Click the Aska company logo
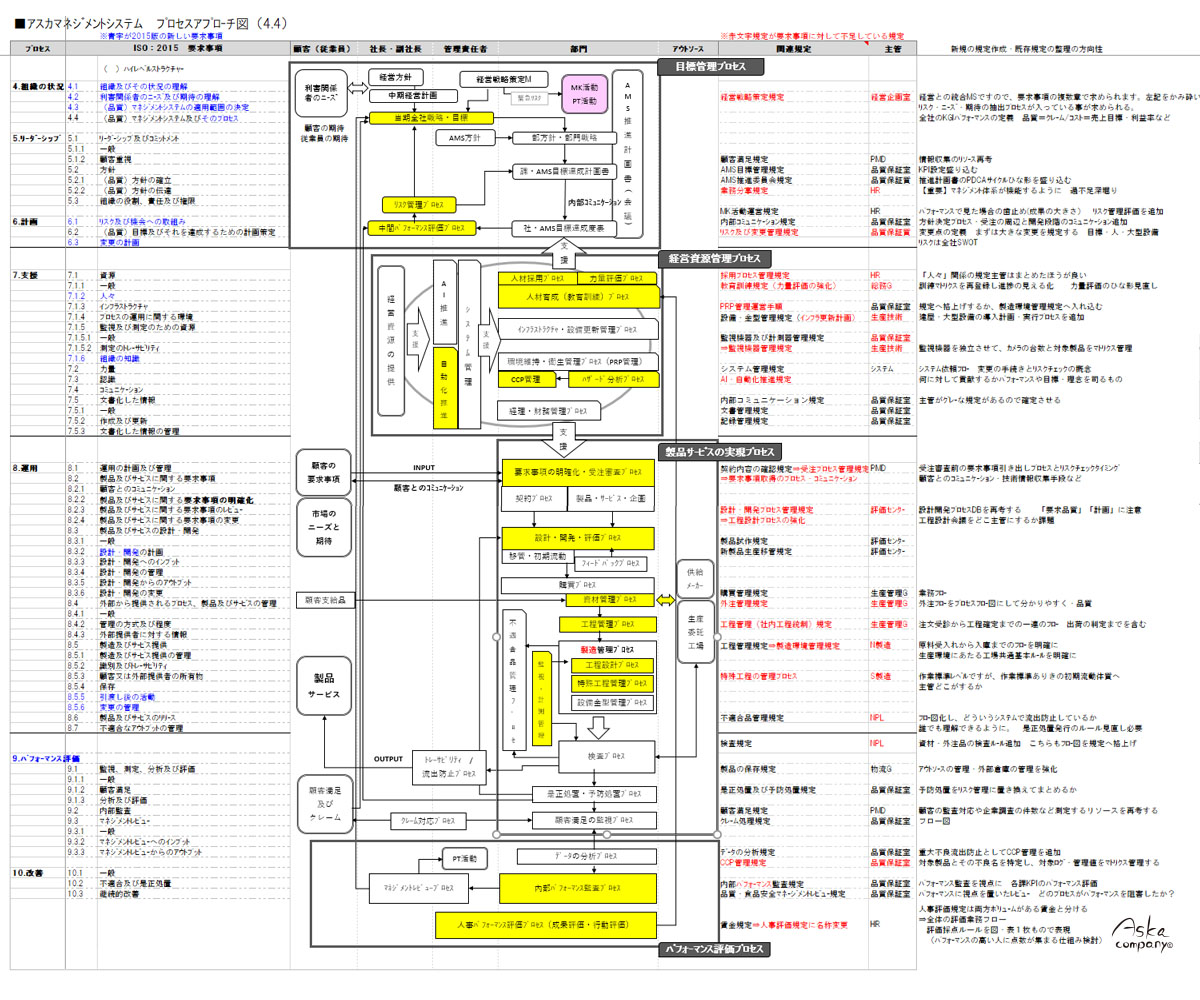The image size is (1200, 1000). click(x=1139, y=933)
